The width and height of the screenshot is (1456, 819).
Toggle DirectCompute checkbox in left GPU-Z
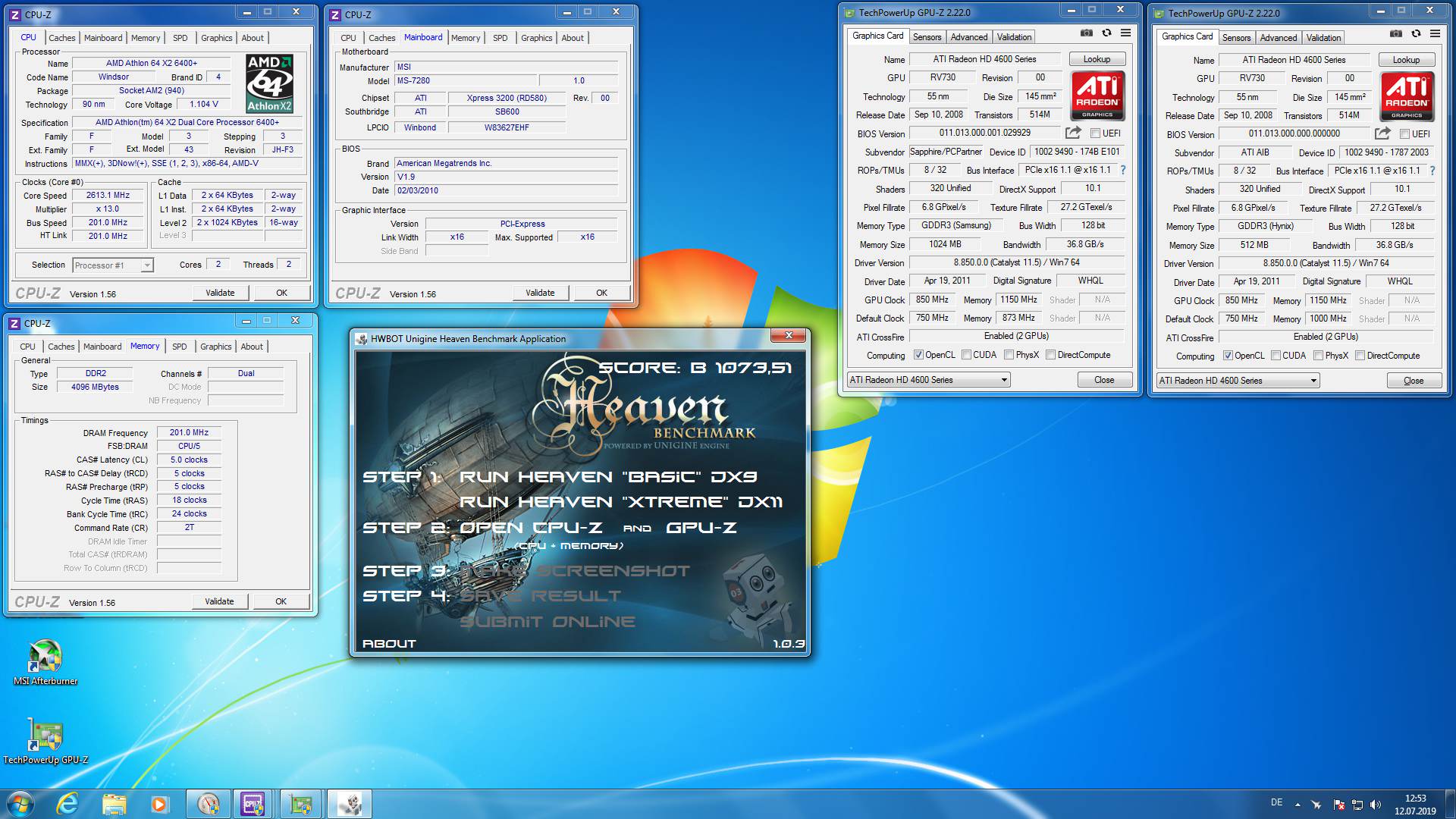[x=1051, y=355]
